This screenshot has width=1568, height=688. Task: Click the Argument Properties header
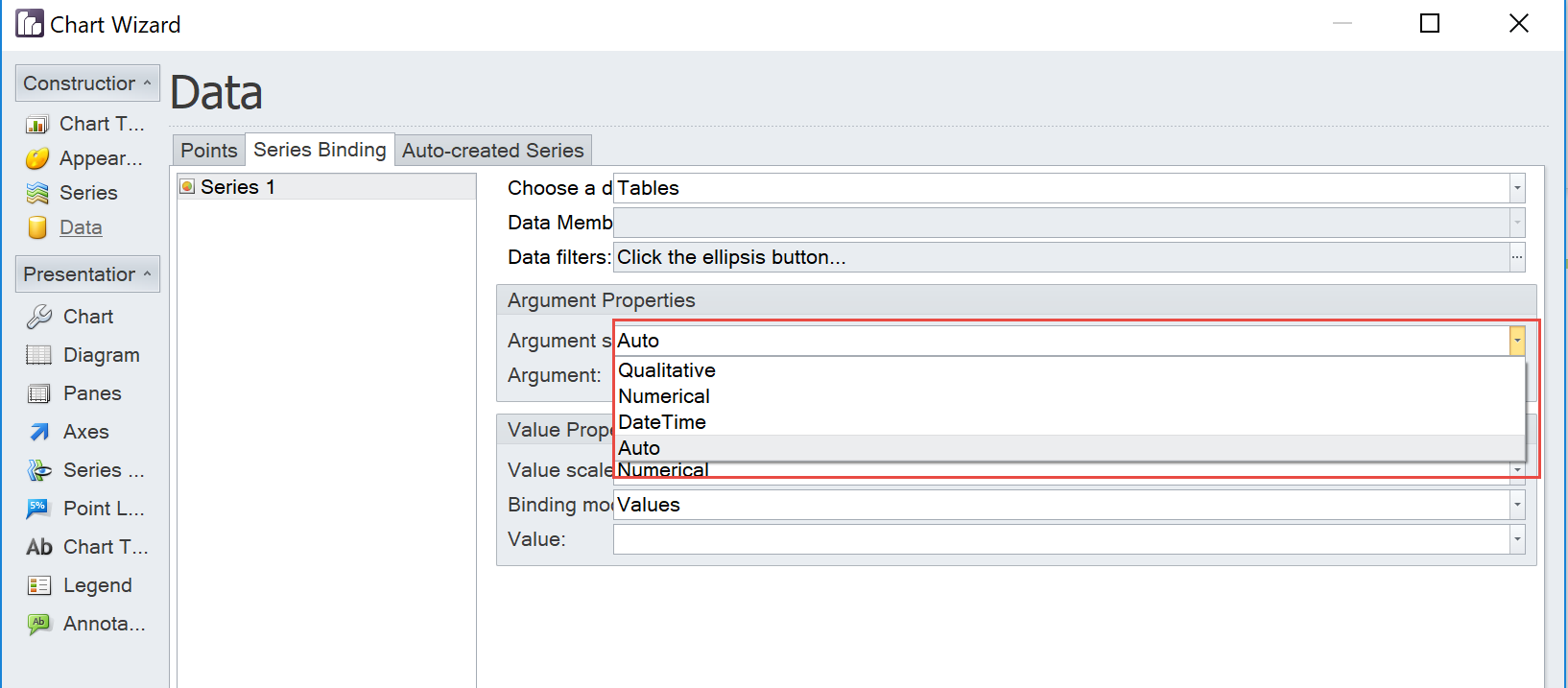[x=1016, y=300]
